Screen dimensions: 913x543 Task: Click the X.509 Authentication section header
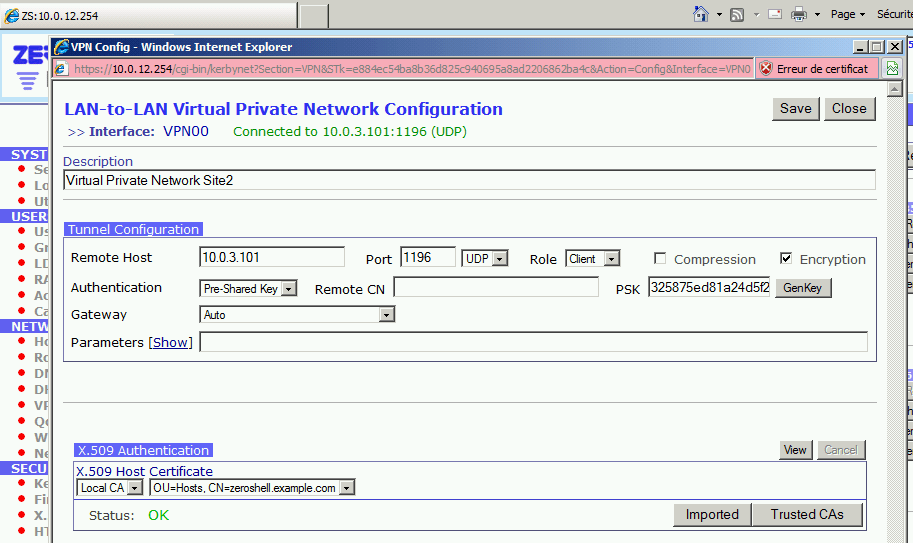click(x=143, y=450)
